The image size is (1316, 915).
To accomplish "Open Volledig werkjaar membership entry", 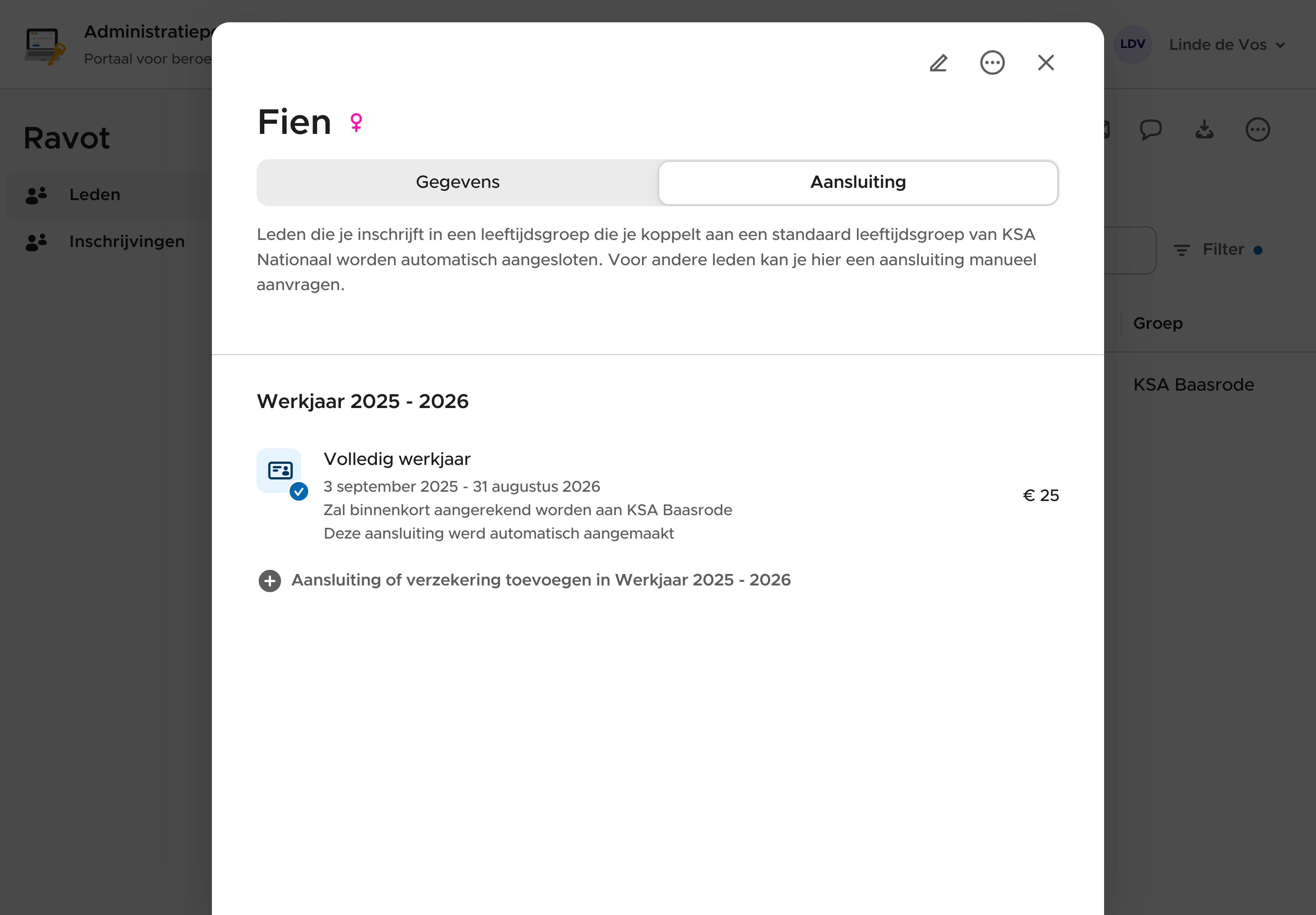I will coord(397,459).
